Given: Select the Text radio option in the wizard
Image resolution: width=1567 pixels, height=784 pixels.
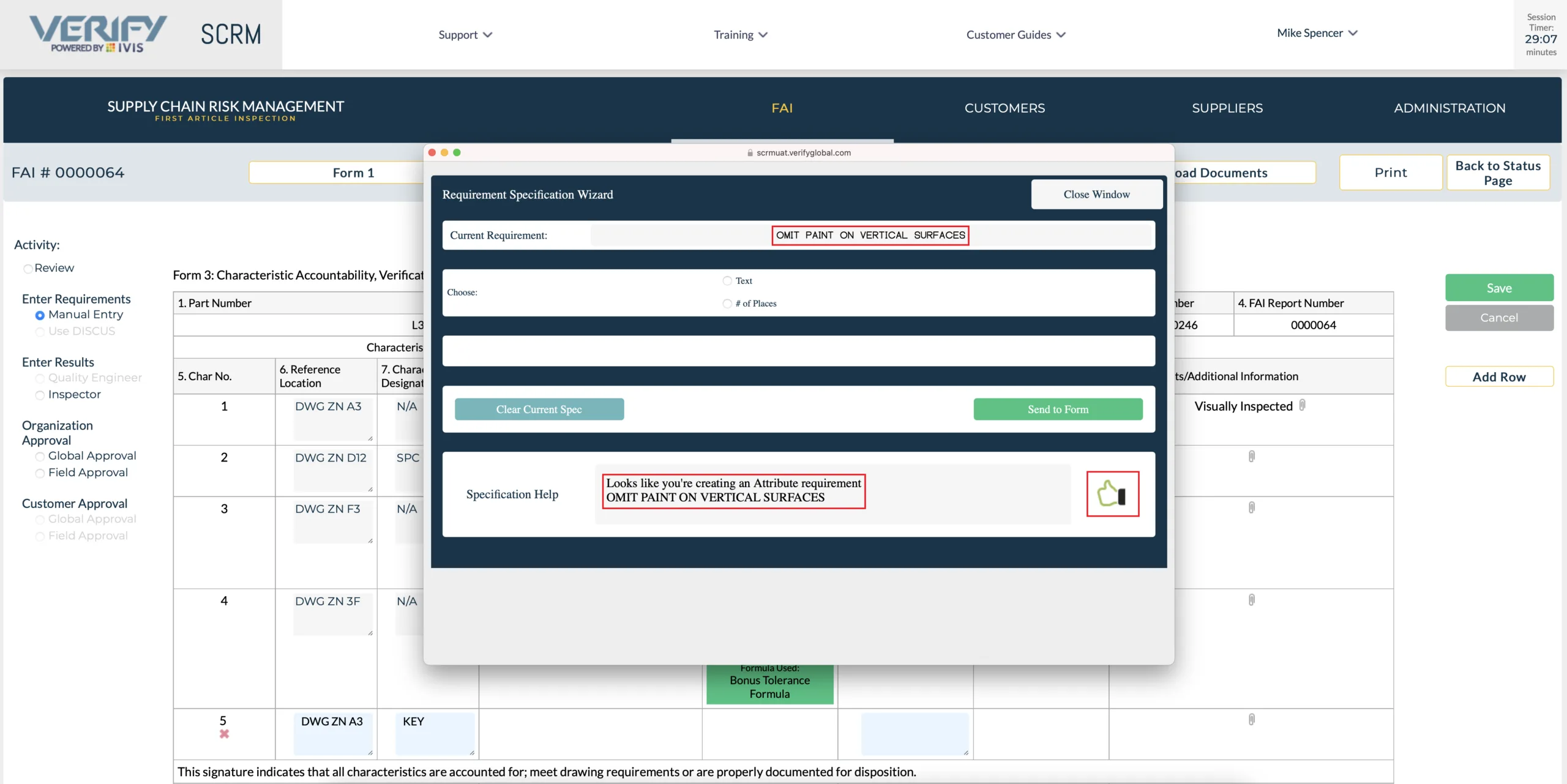Looking at the screenshot, I should coord(727,281).
